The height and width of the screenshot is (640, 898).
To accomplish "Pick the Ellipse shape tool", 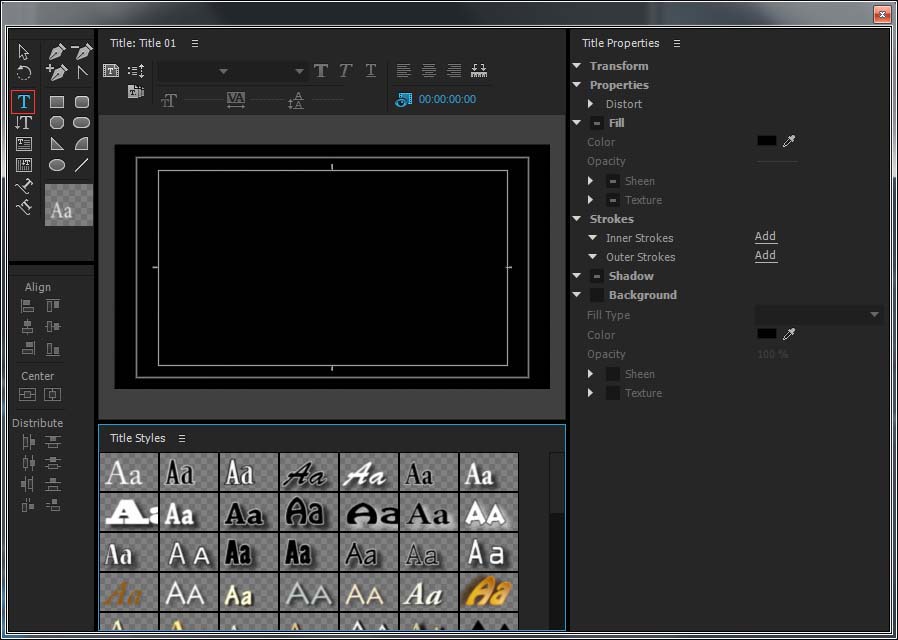I will [x=57, y=165].
